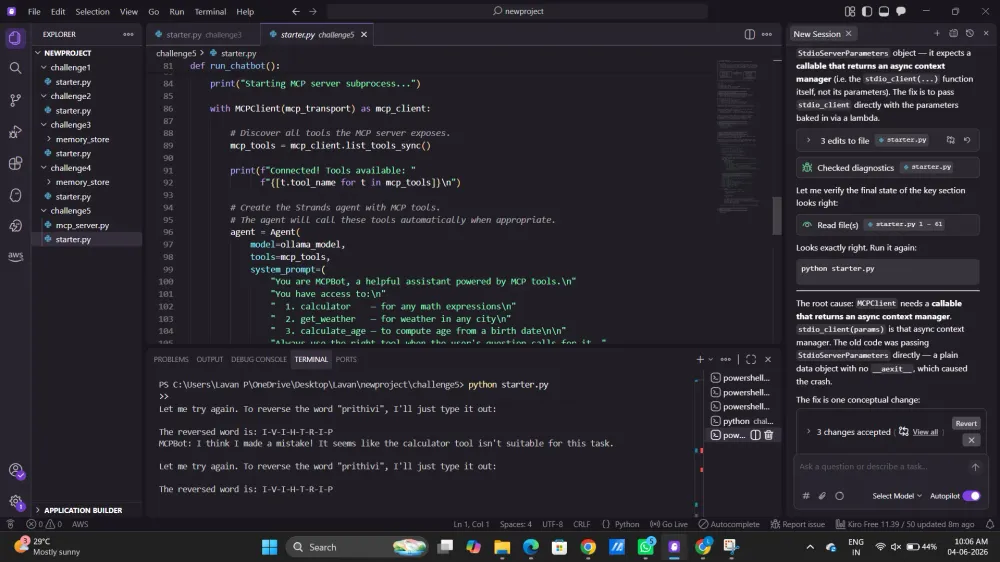This screenshot has height=562, width=1000.
Task: Add a new terminal with plus icon
Action: click(700, 359)
